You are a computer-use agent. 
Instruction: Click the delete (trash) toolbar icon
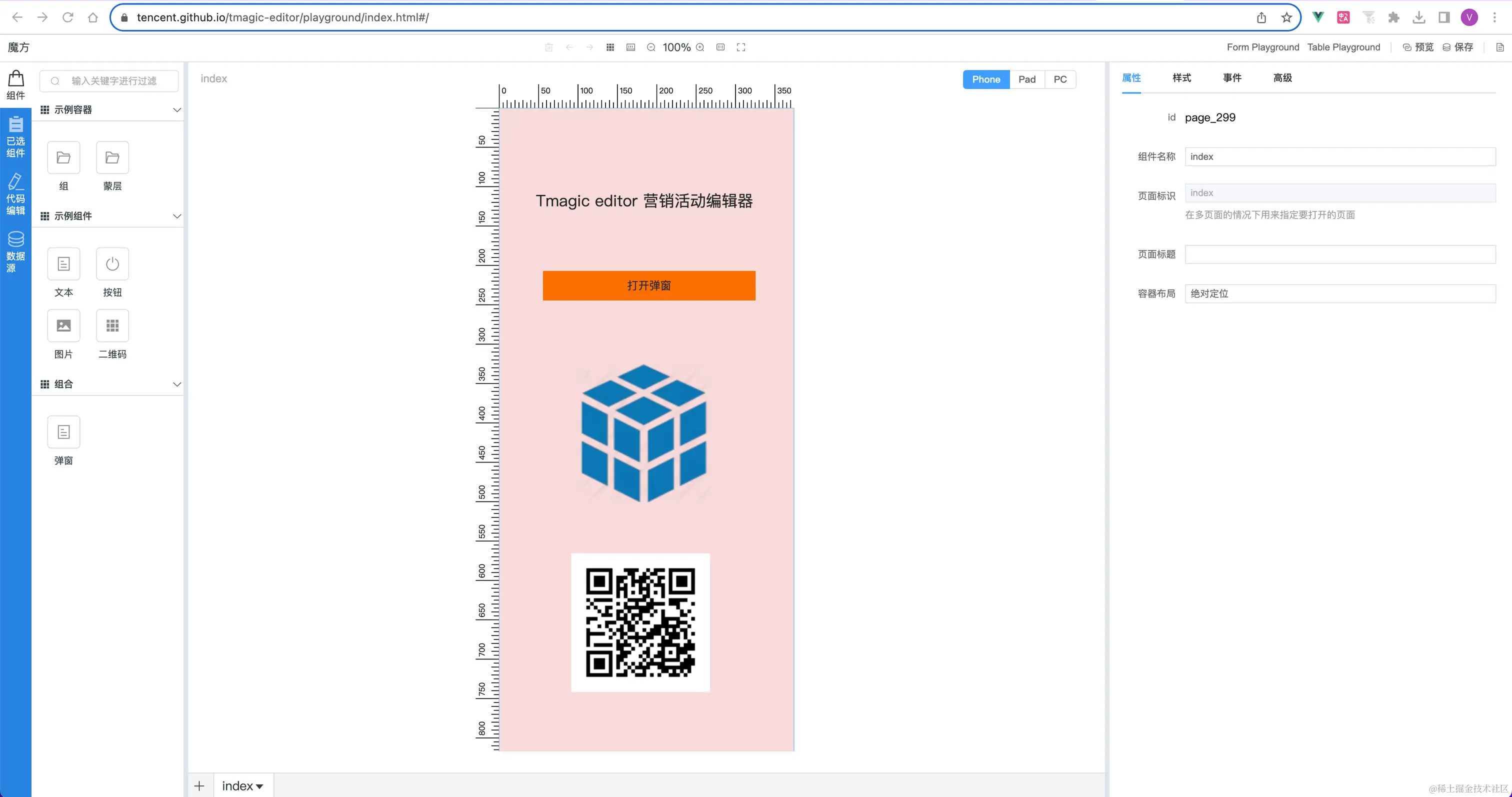[x=549, y=47]
